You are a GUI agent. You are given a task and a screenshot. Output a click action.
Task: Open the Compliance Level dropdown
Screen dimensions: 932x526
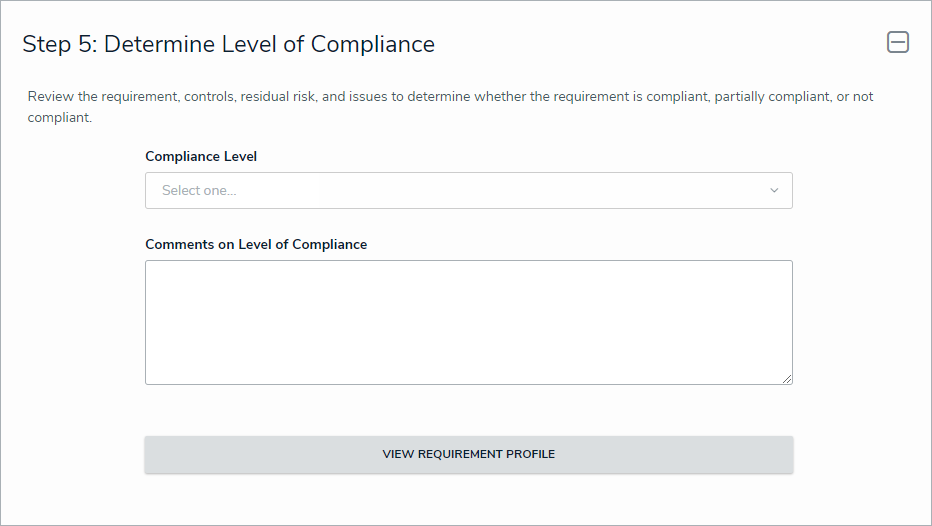pos(468,190)
